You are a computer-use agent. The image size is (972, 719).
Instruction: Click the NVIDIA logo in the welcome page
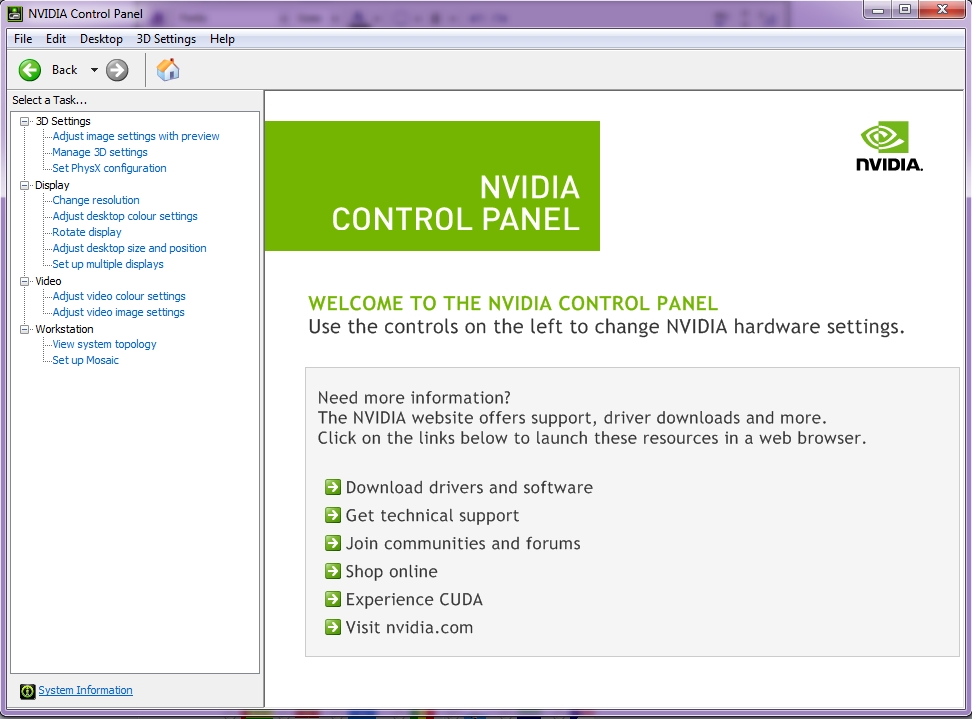pyautogui.click(x=889, y=146)
